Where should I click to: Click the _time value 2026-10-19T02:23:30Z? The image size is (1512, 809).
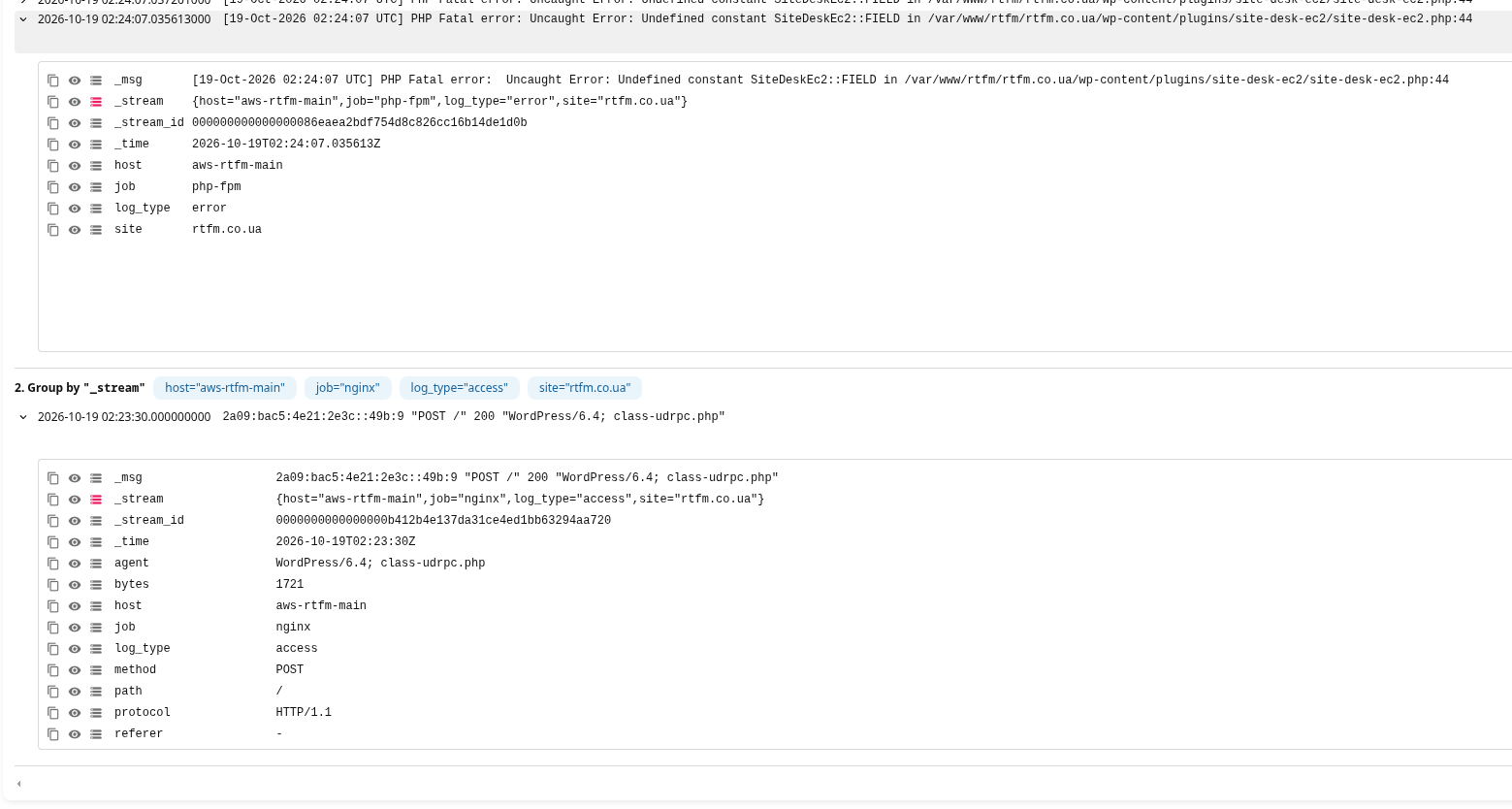click(345, 542)
